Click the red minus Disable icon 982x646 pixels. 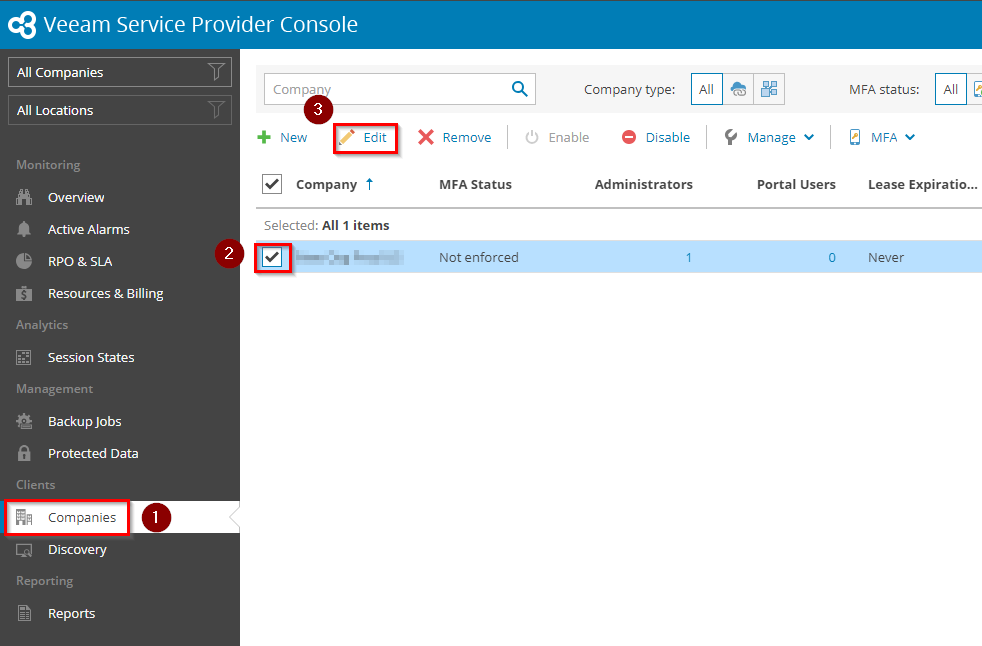pyautogui.click(x=629, y=137)
